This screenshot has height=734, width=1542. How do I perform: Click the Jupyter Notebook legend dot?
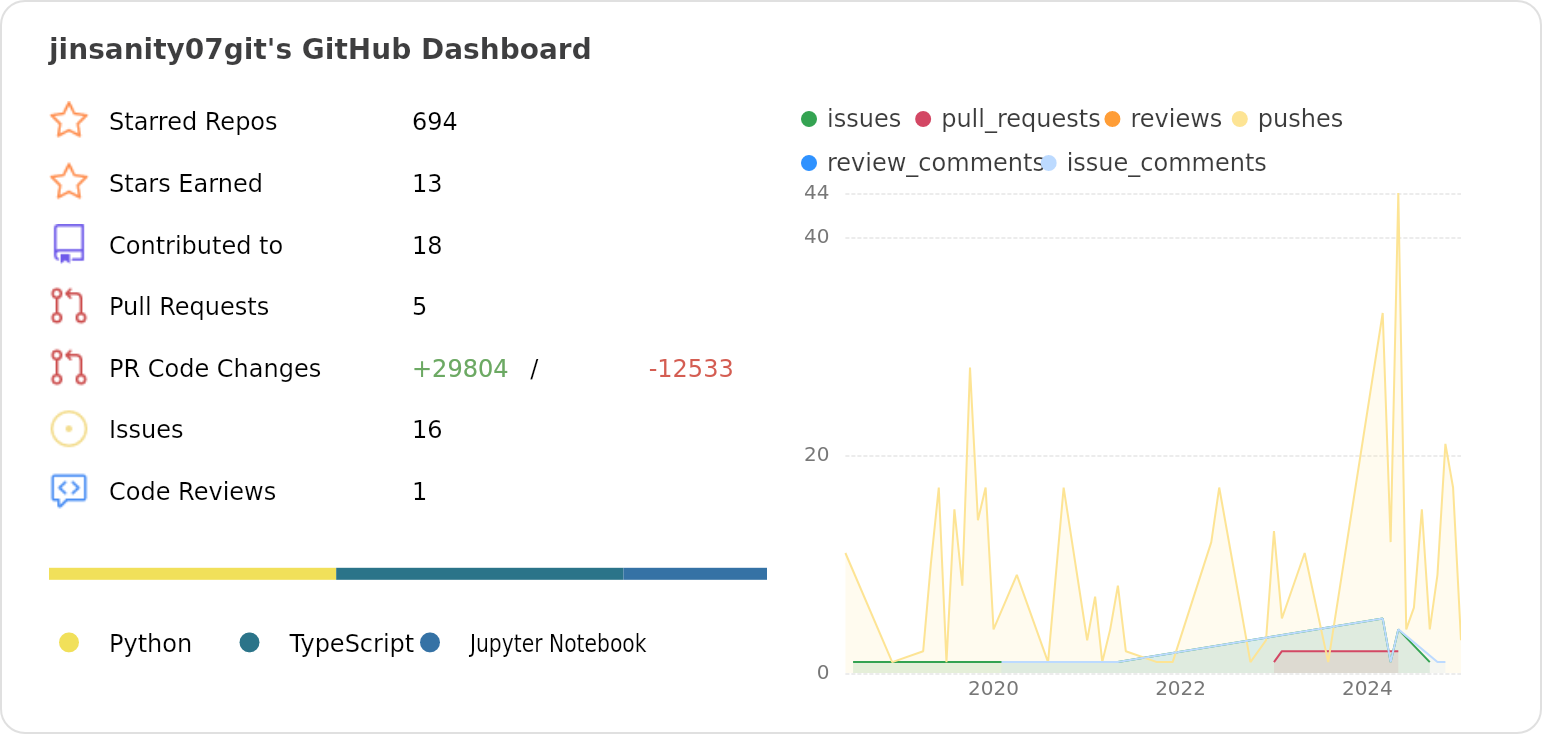click(430, 643)
